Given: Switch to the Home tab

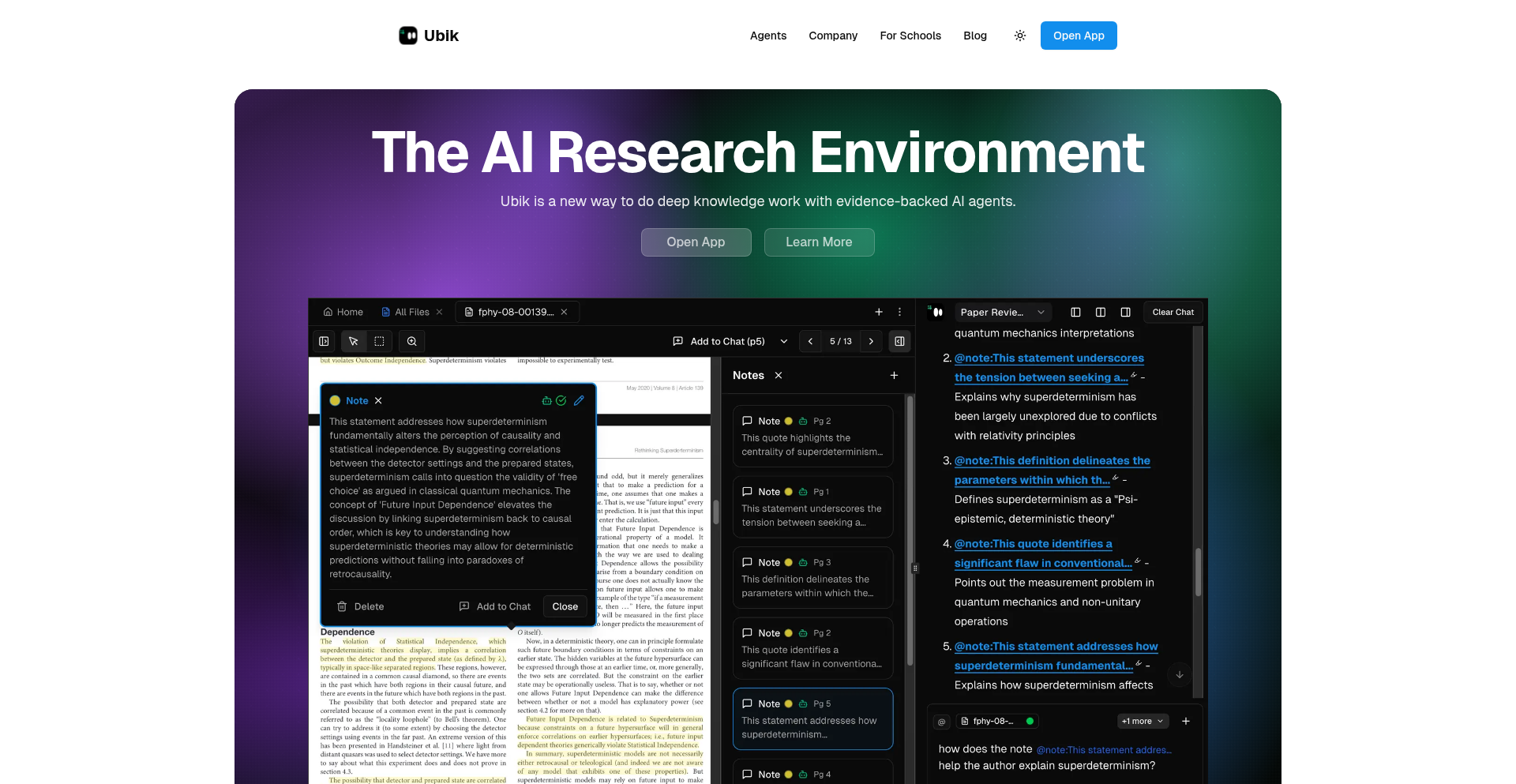Looking at the screenshot, I should 343,312.
